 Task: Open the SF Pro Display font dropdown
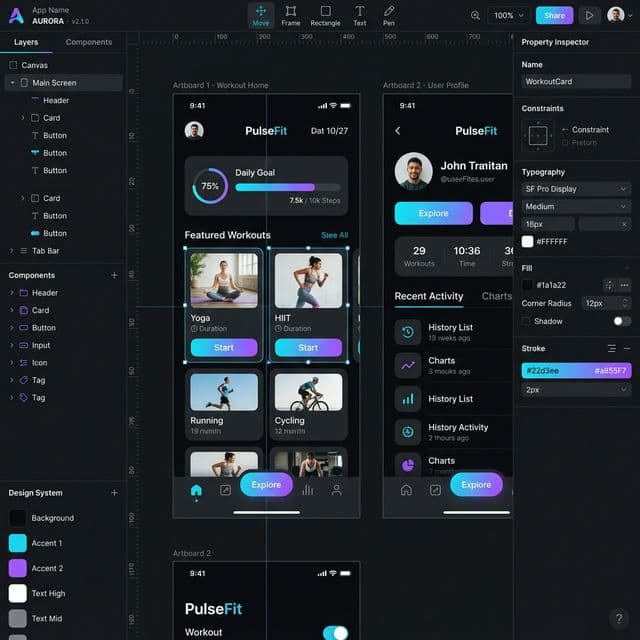(x=576, y=189)
